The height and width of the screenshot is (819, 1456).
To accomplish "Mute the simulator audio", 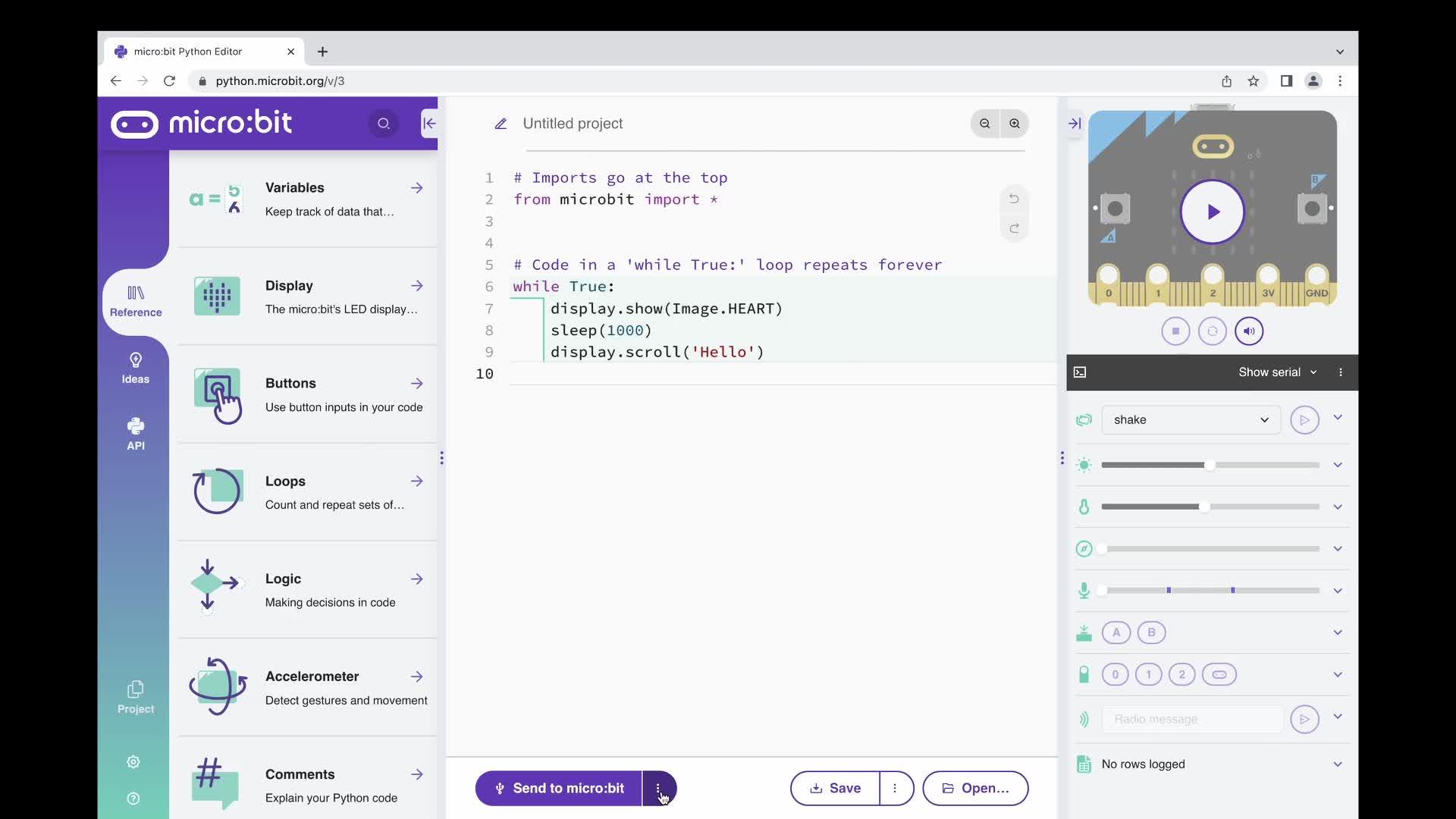I will click(1249, 331).
